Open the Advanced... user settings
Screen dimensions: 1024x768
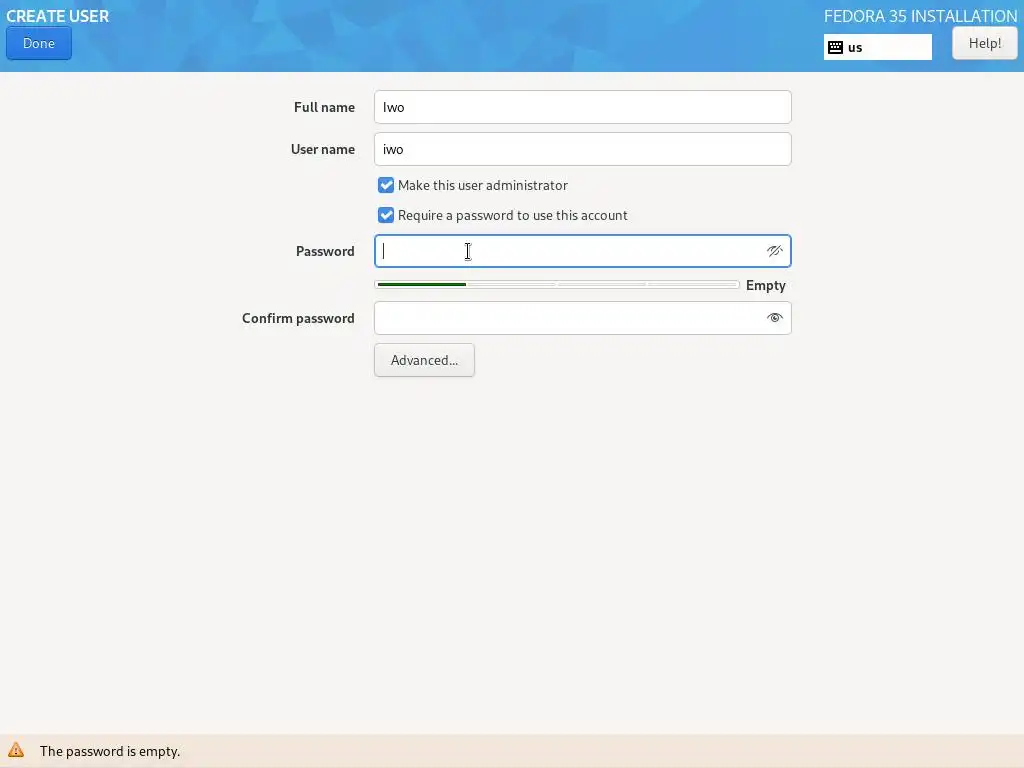[x=424, y=360]
